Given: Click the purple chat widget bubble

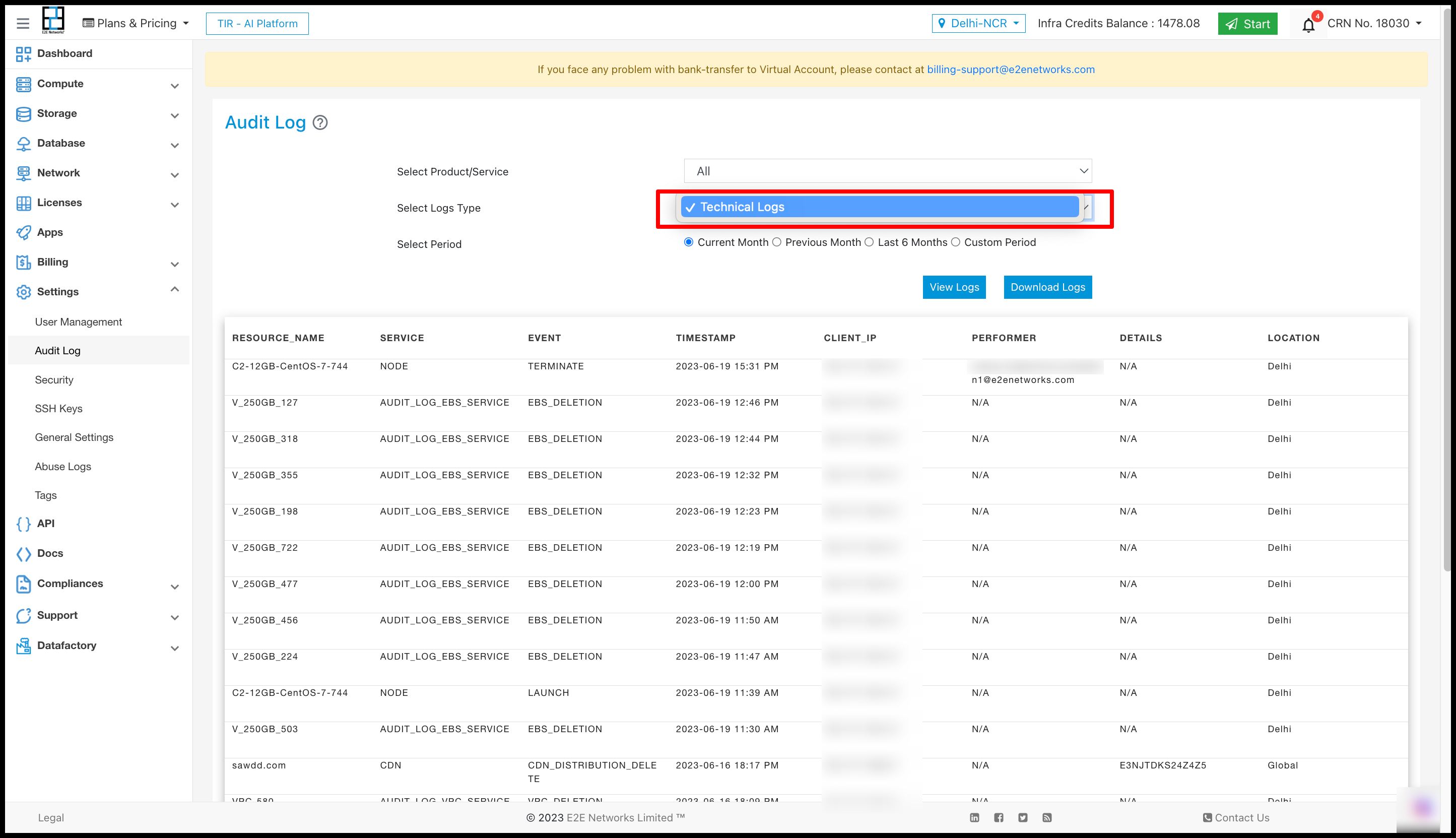Looking at the screenshot, I should click(x=1422, y=807).
